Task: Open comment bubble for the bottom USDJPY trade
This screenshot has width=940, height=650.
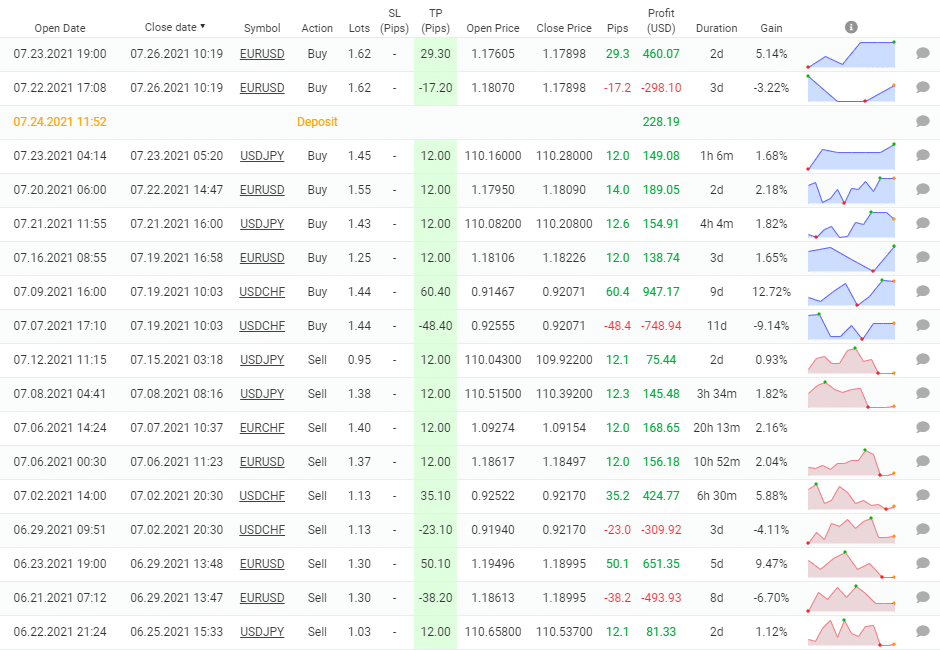Action: 922,631
